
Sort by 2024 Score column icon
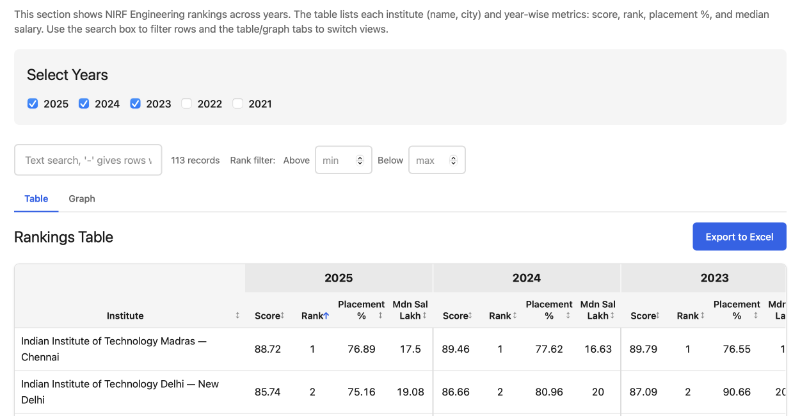coord(471,316)
